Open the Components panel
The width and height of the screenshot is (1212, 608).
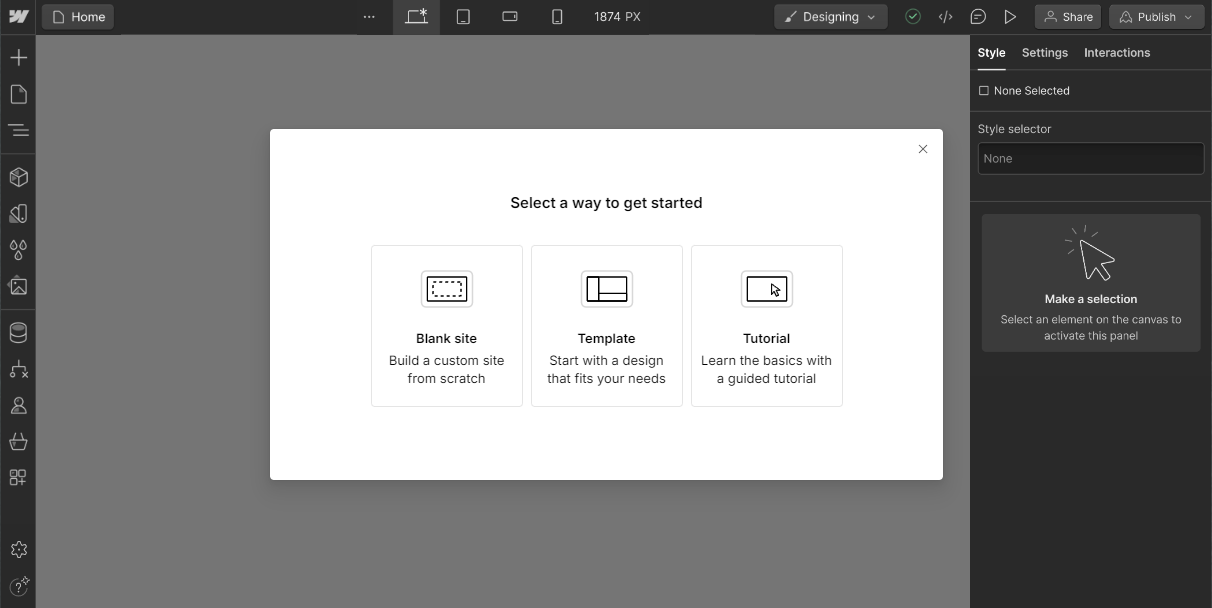tap(18, 177)
